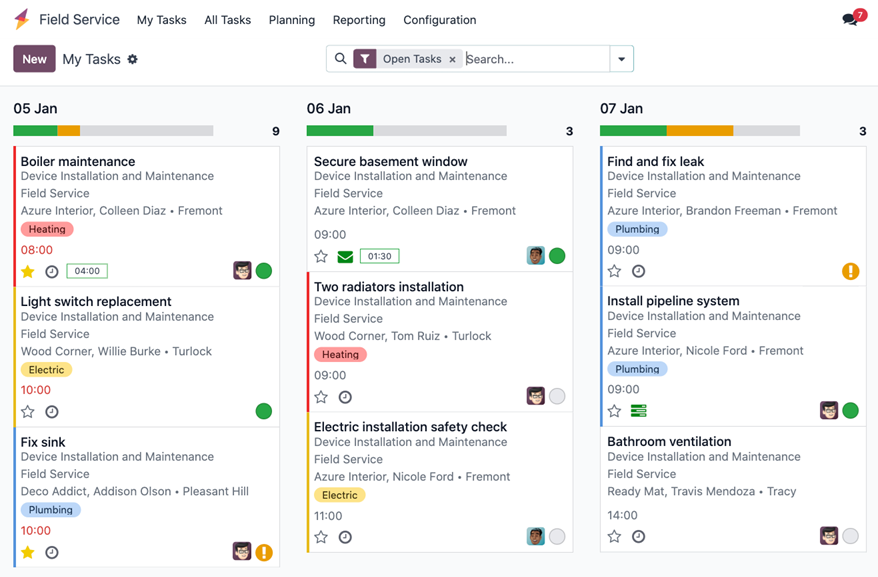Open the chat messages icon
This screenshot has height=577, width=878.
pos(851,19)
